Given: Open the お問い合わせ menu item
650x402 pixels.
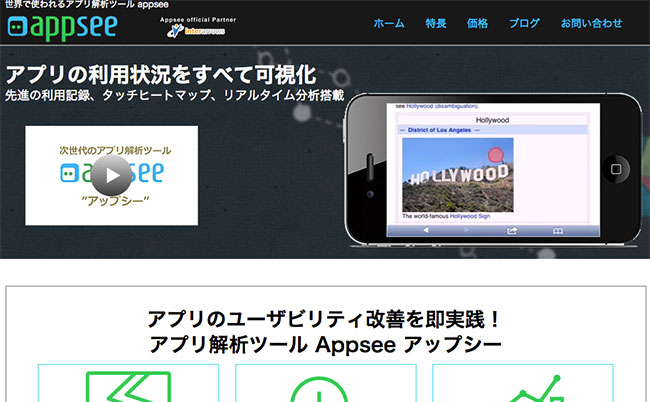Looking at the screenshot, I should pos(591,23).
